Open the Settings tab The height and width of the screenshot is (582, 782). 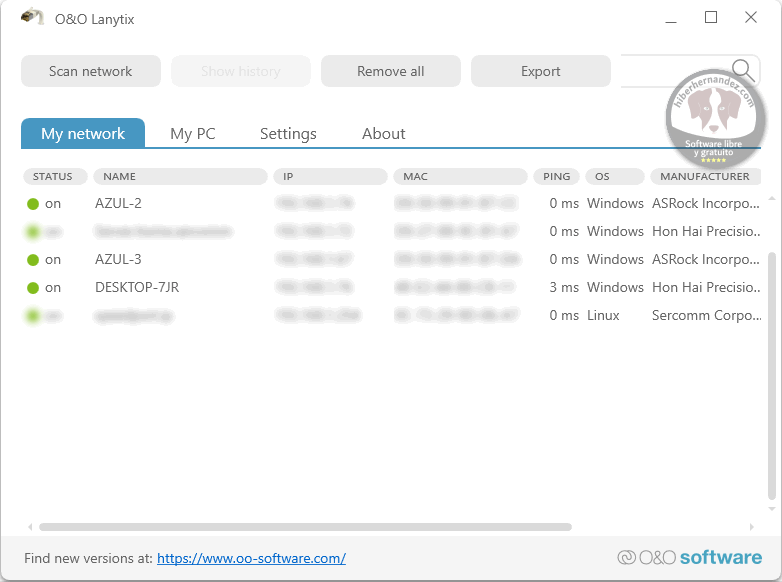click(288, 134)
